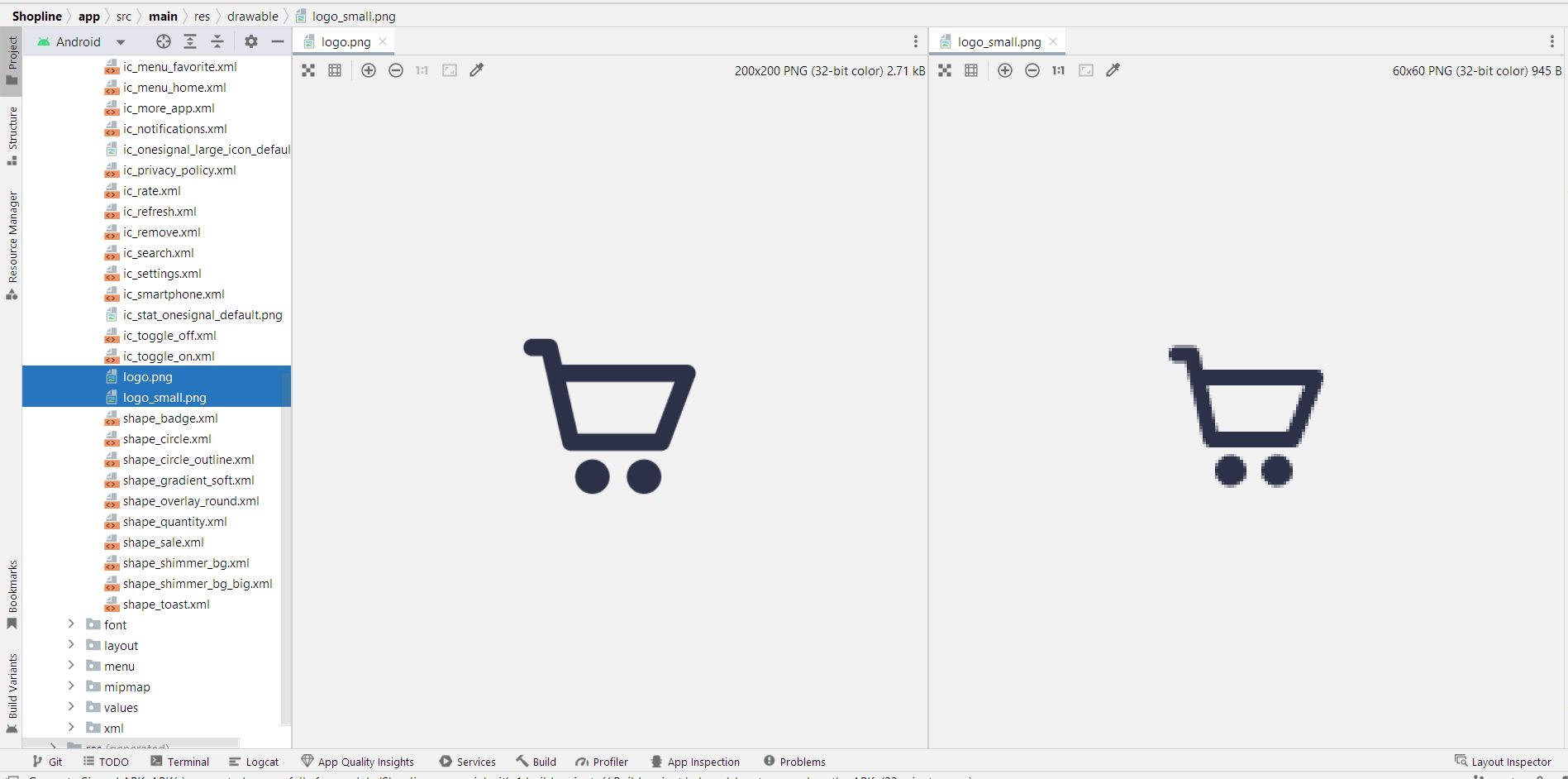Open project panel settings gear
Viewport: 1568px width, 779px height.
(x=251, y=42)
